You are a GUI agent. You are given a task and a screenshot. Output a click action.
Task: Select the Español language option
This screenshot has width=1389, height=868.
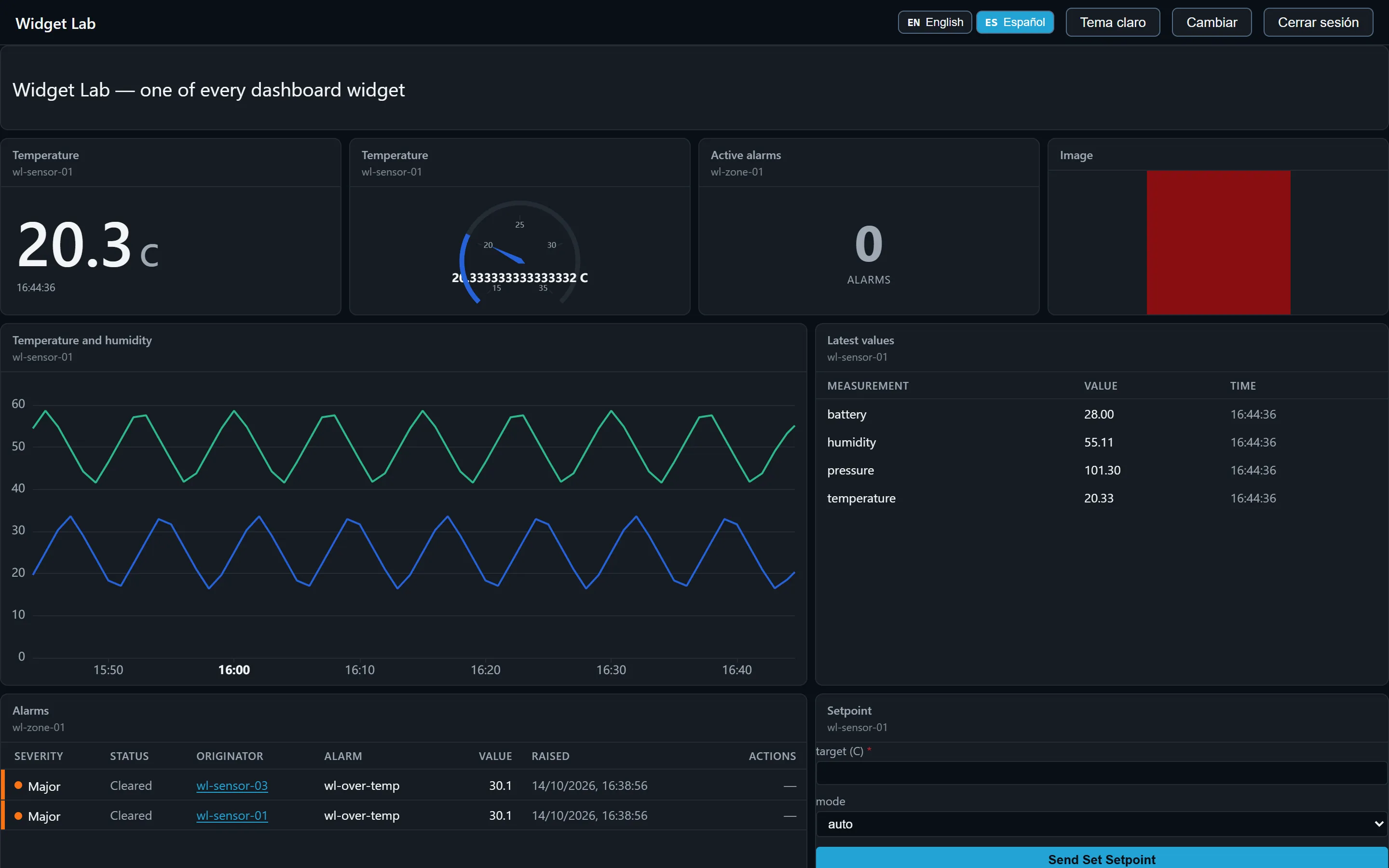1015,22
